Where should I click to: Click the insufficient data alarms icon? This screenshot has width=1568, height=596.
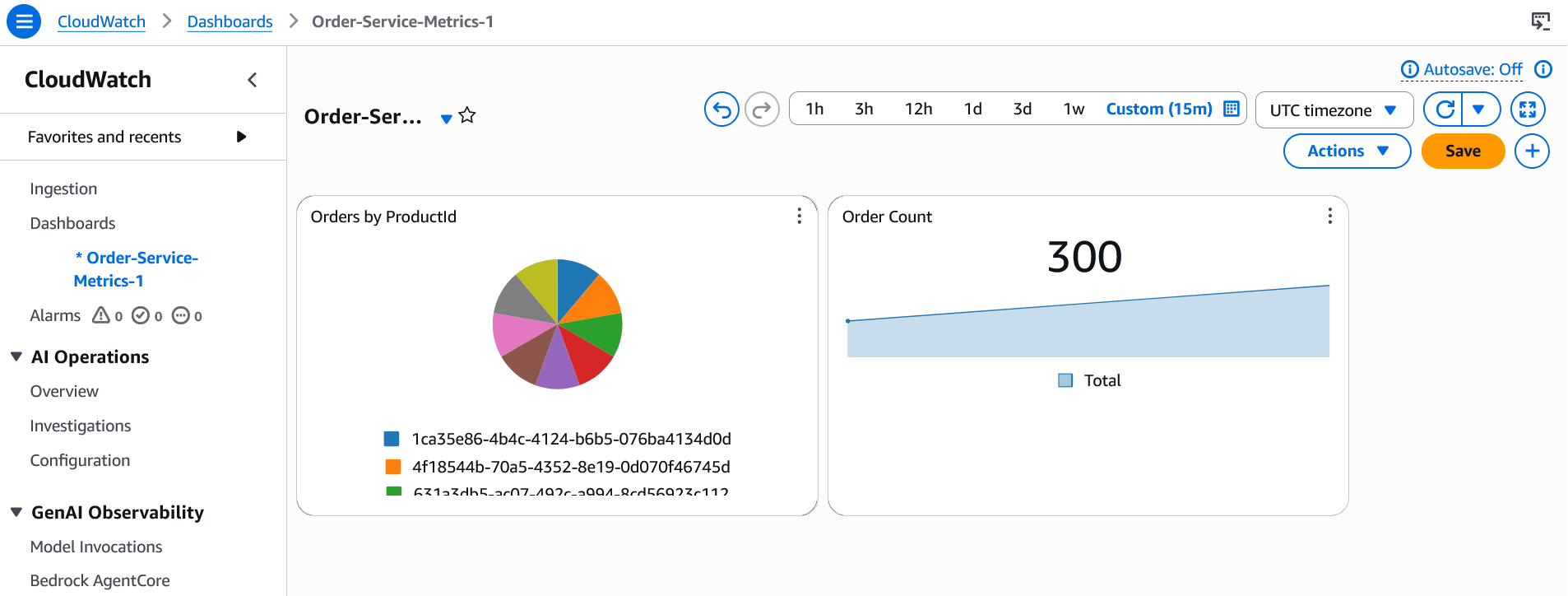click(x=180, y=315)
